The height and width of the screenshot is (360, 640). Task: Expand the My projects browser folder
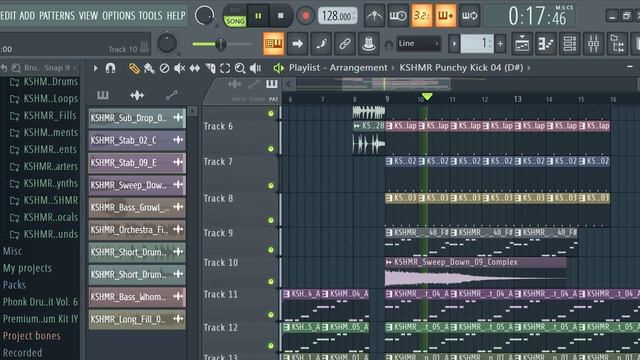[x=27, y=268]
